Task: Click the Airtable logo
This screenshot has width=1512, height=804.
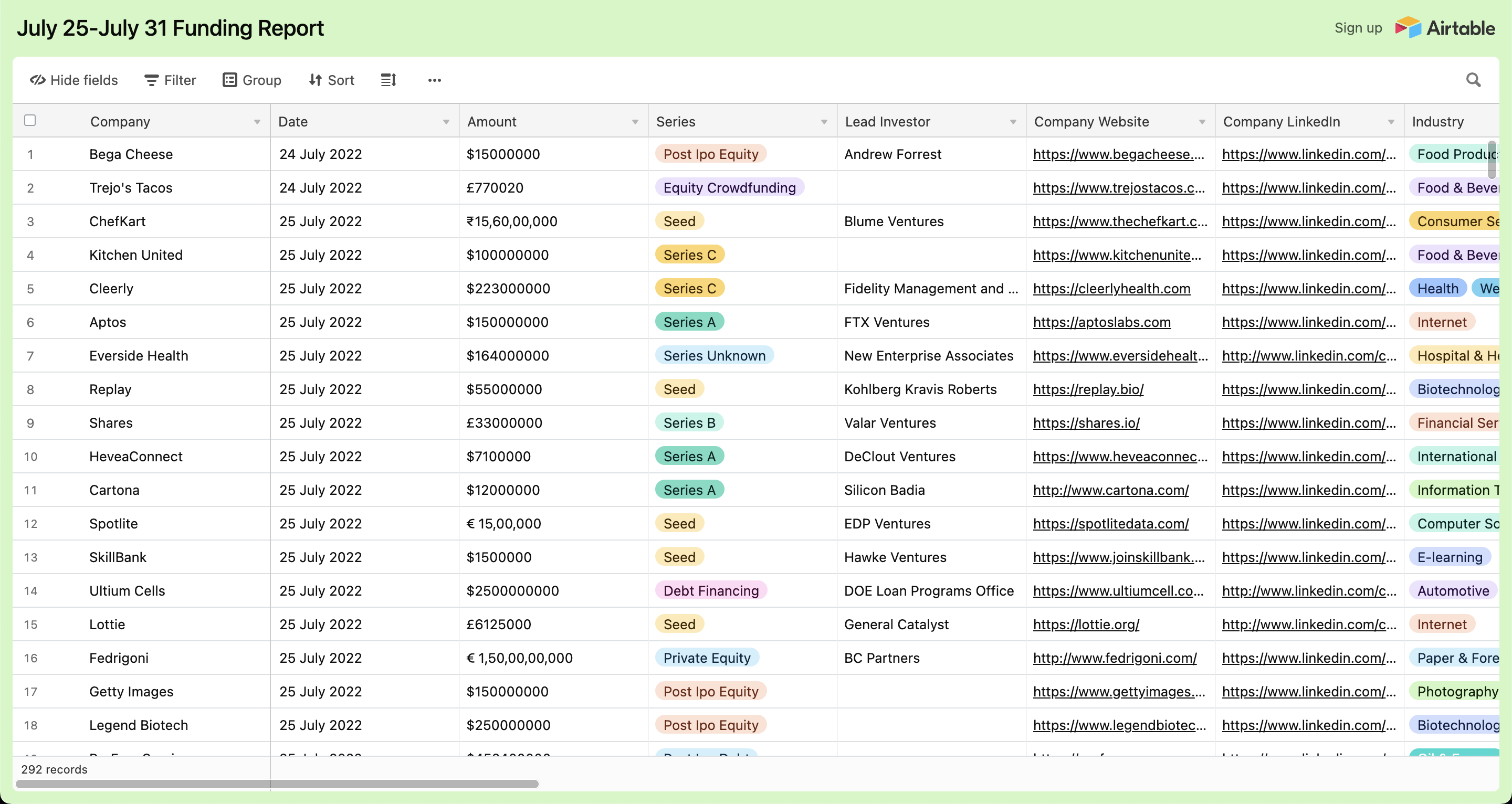Action: [1445, 28]
